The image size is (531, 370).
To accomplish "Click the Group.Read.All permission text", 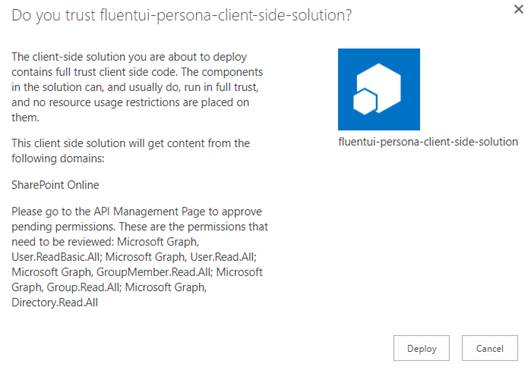I will (83, 287).
